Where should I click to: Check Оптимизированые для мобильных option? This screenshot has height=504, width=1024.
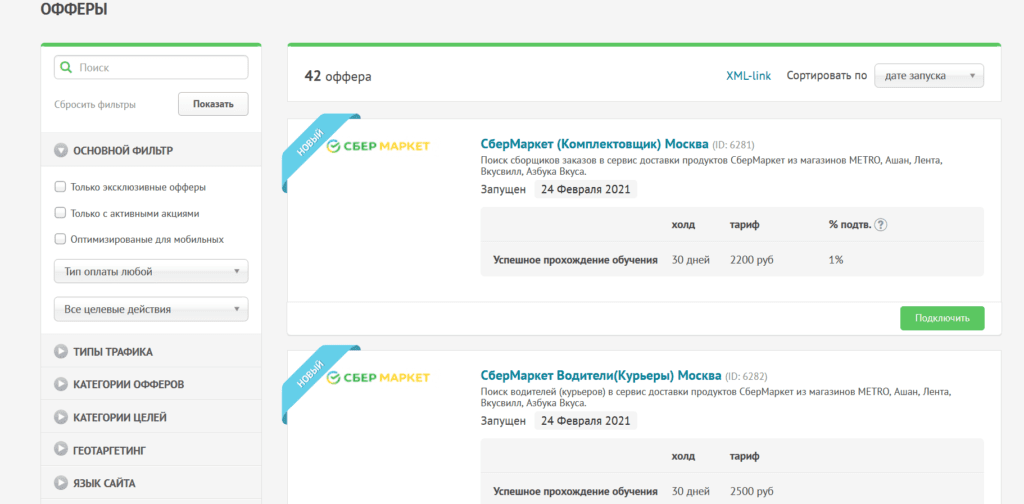click(60, 239)
